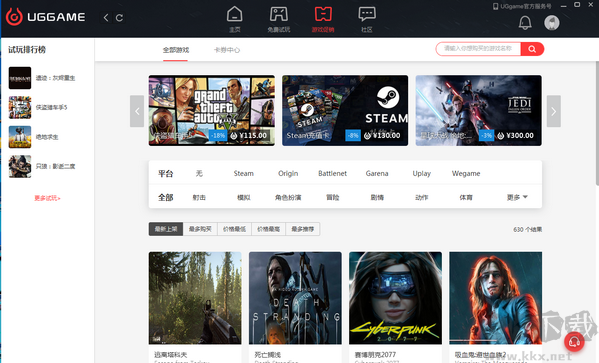Select the game promotion icon
599x363 pixels.
[x=323, y=14]
